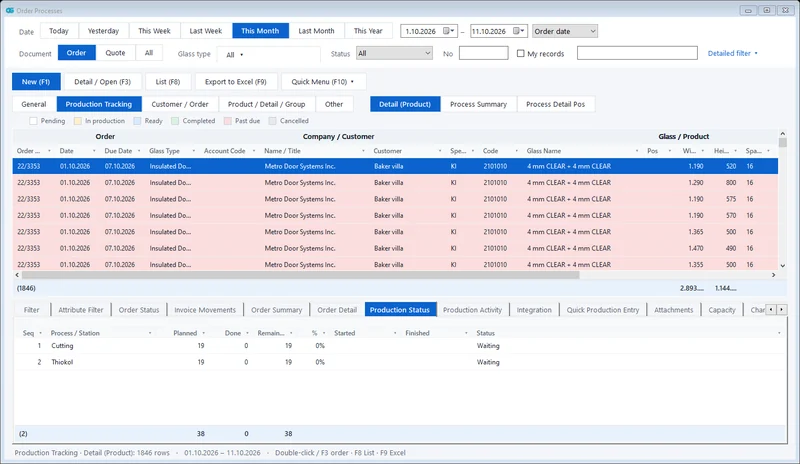Screen dimensions: 800x464
Task: Click Export to Excel (F9) button
Action: [236, 82]
